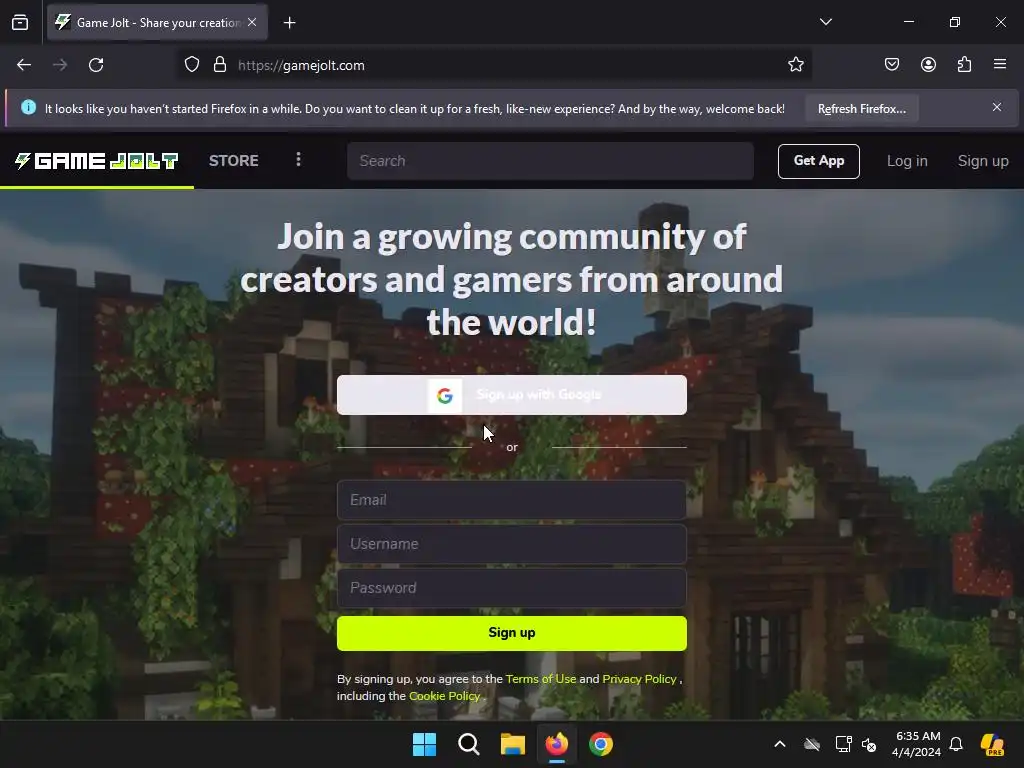Click the Copilot preview icon
1024x768 pixels.
[x=992, y=744]
